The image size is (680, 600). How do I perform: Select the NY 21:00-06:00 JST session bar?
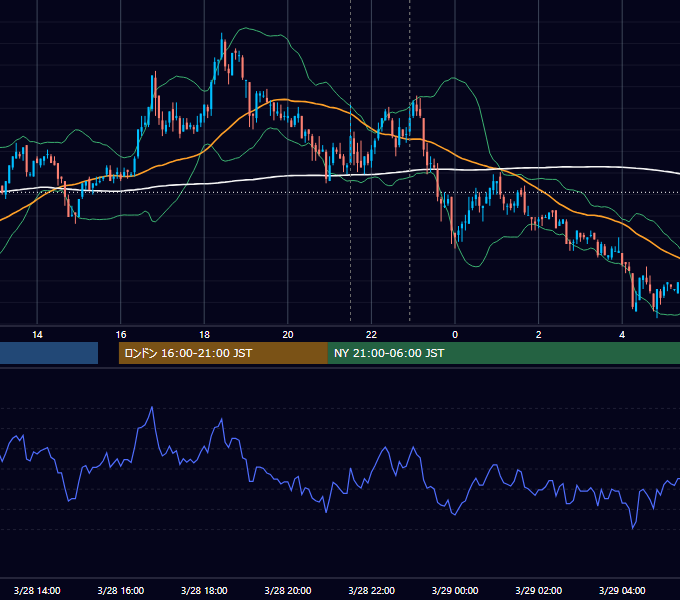coord(503,353)
